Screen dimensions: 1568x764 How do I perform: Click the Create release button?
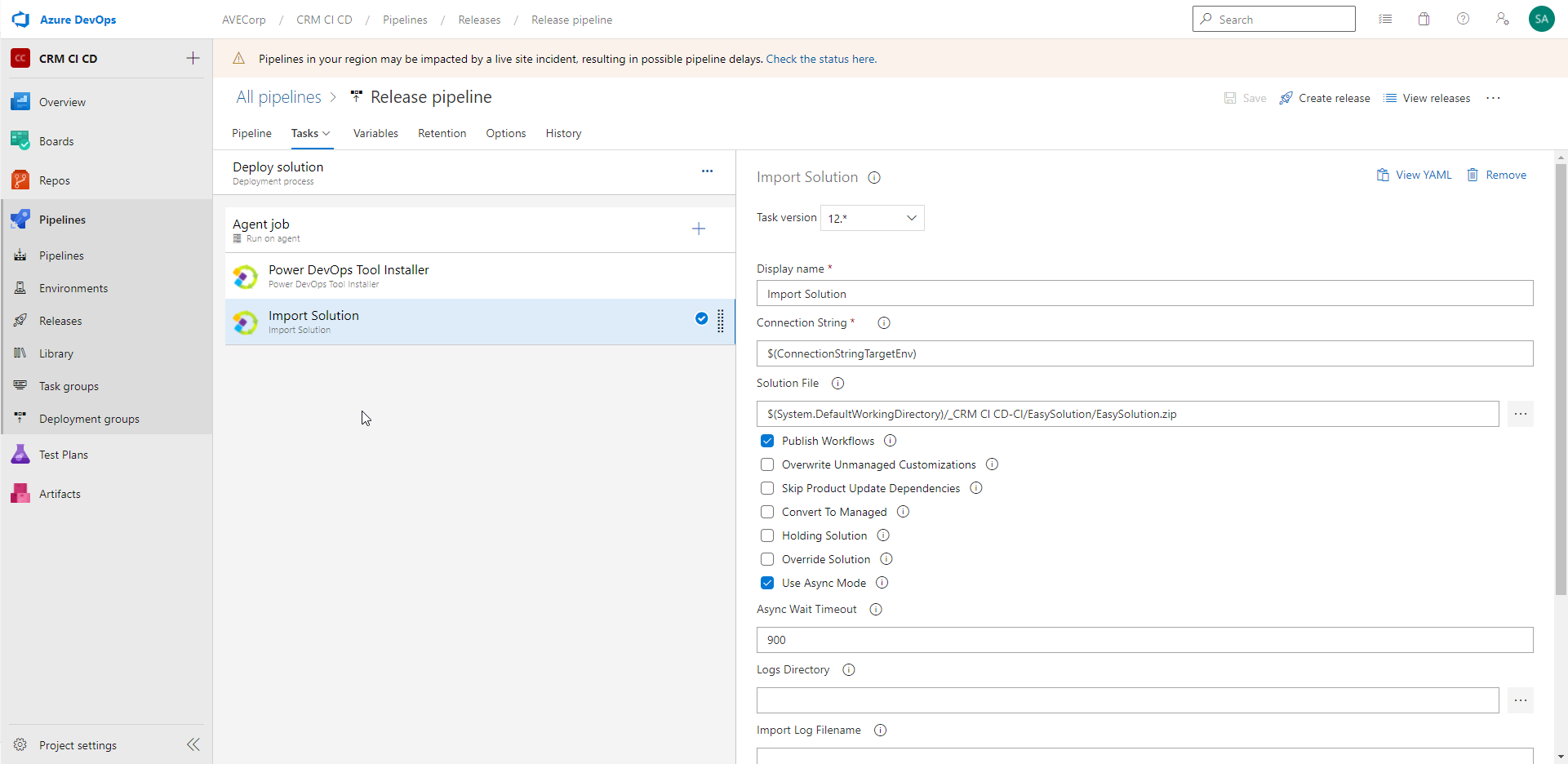point(1325,98)
